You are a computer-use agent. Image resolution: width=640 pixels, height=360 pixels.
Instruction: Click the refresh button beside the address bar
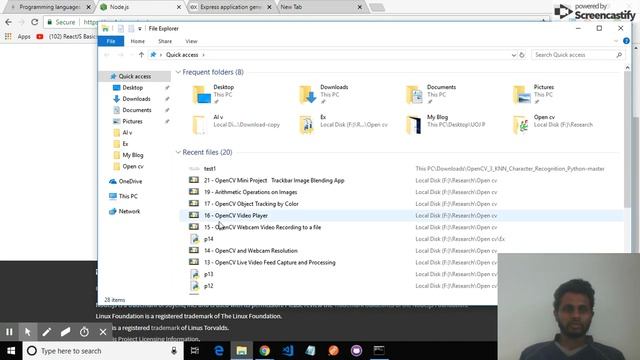tap(522, 55)
